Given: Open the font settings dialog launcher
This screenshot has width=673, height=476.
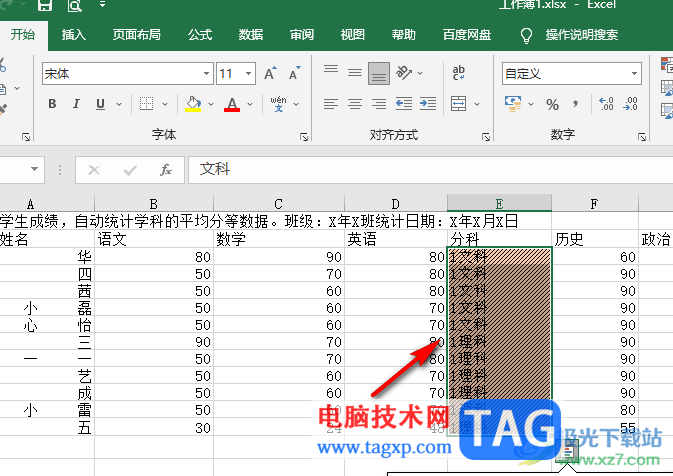Looking at the screenshot, I should pos(304,137).
